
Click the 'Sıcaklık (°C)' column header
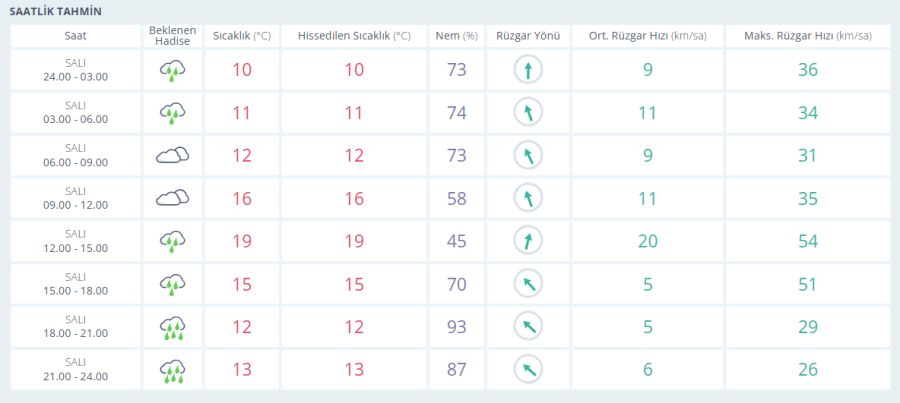tap(241, 36)
